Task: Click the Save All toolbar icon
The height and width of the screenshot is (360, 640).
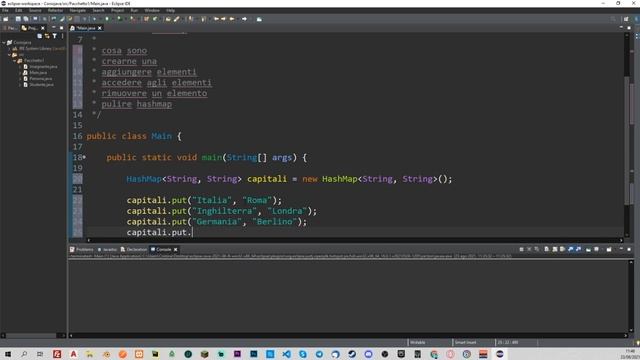Action: coord(26,19)
